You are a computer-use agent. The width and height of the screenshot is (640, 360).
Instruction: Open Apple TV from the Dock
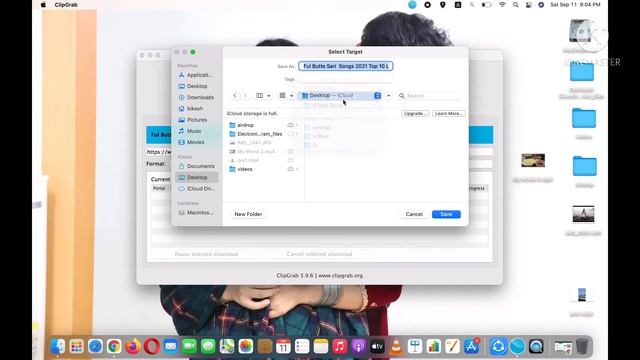tap(377, 347)
